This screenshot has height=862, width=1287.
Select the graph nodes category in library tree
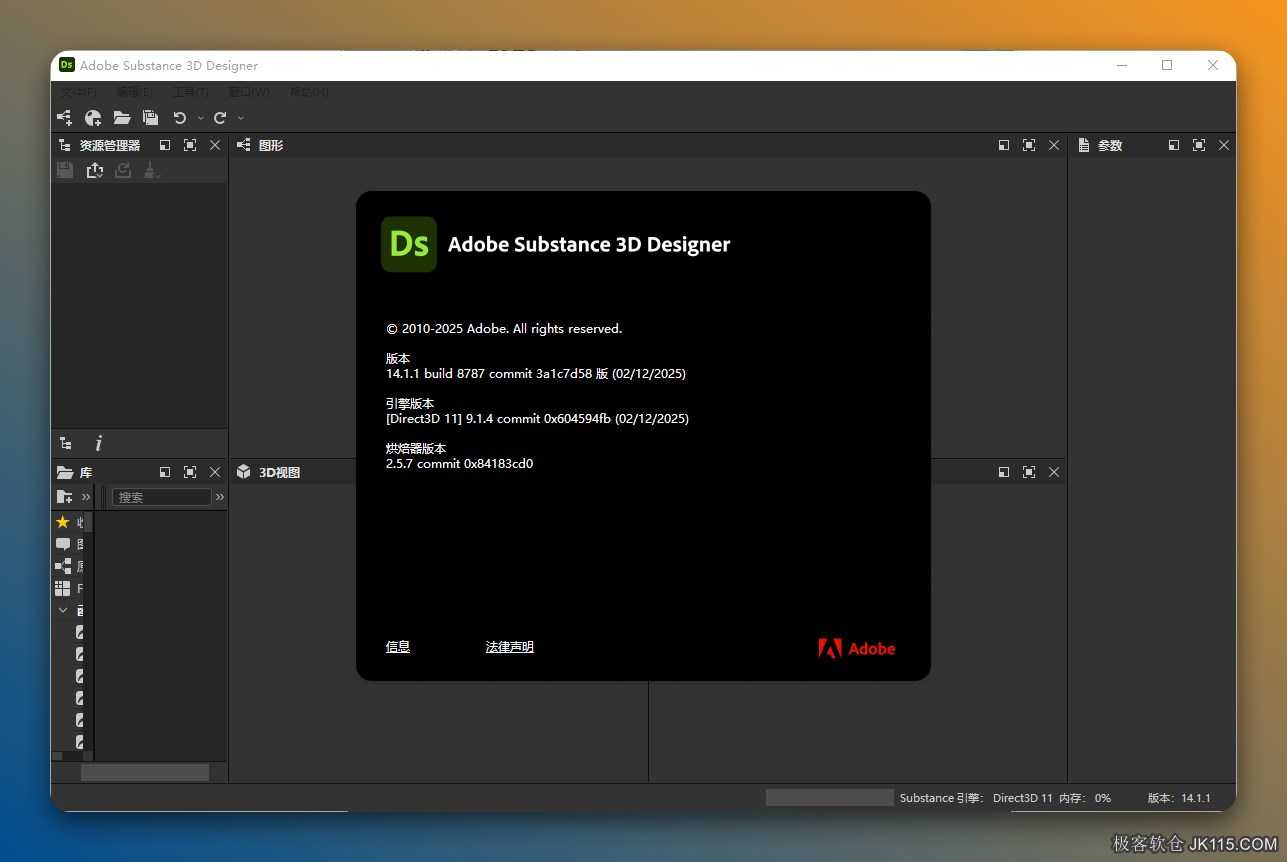click(63, 566)
